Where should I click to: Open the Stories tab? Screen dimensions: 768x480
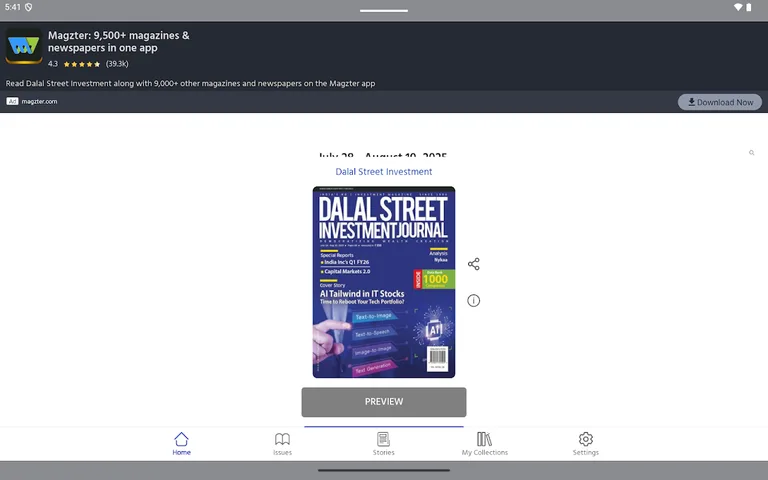click(384, 444)
